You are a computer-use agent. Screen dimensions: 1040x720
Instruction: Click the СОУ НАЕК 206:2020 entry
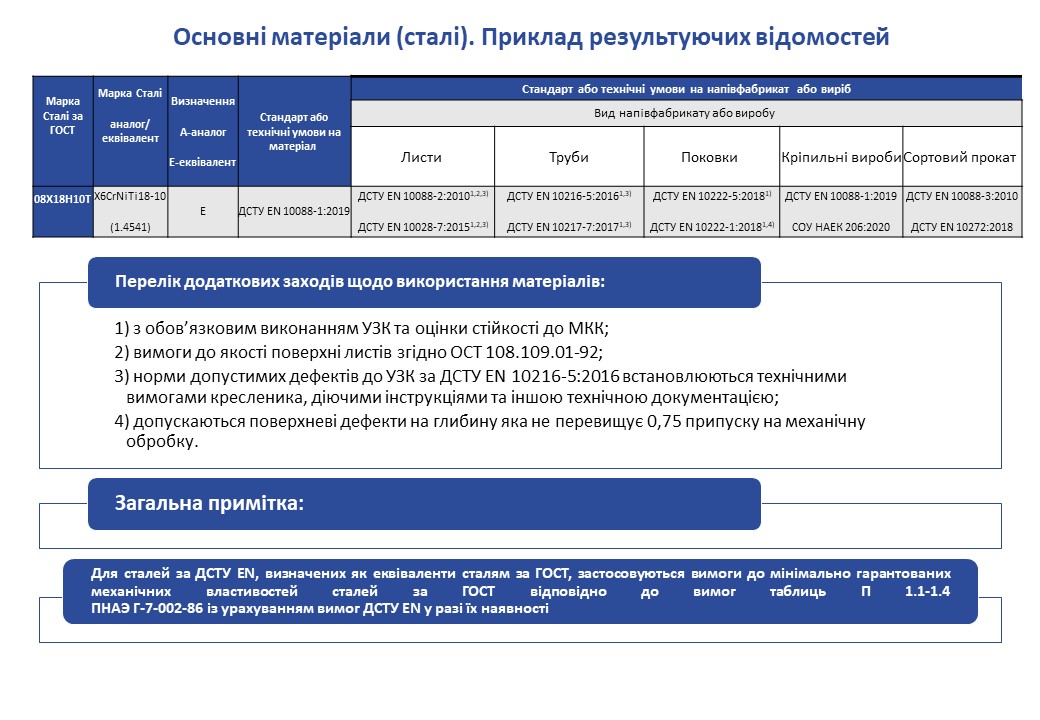pyautogui.click(x=840, y=227)
